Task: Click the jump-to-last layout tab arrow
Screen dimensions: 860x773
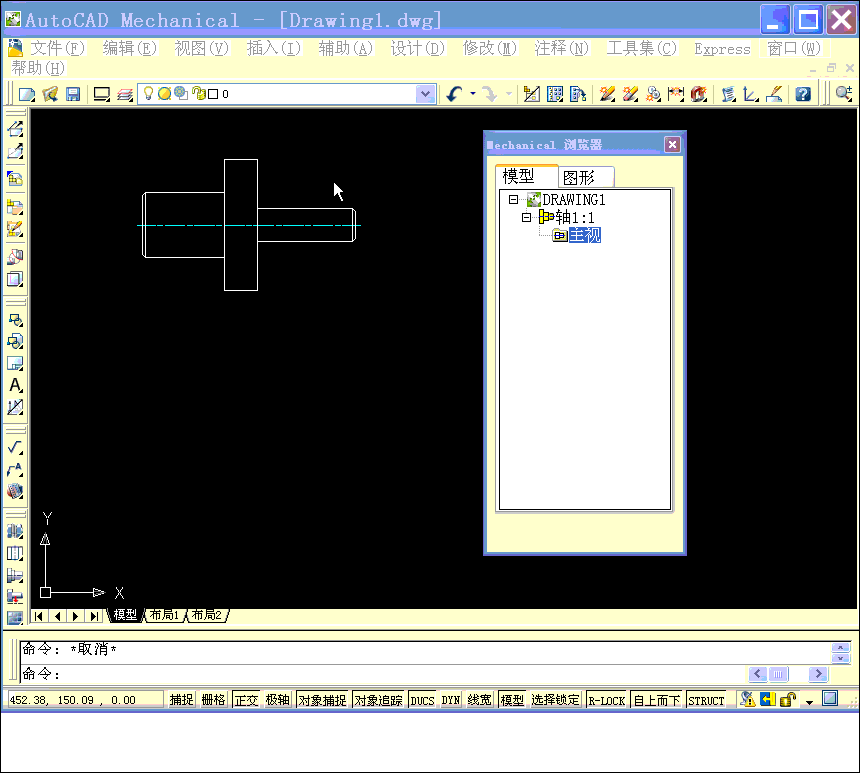Action: coord(94,616)
